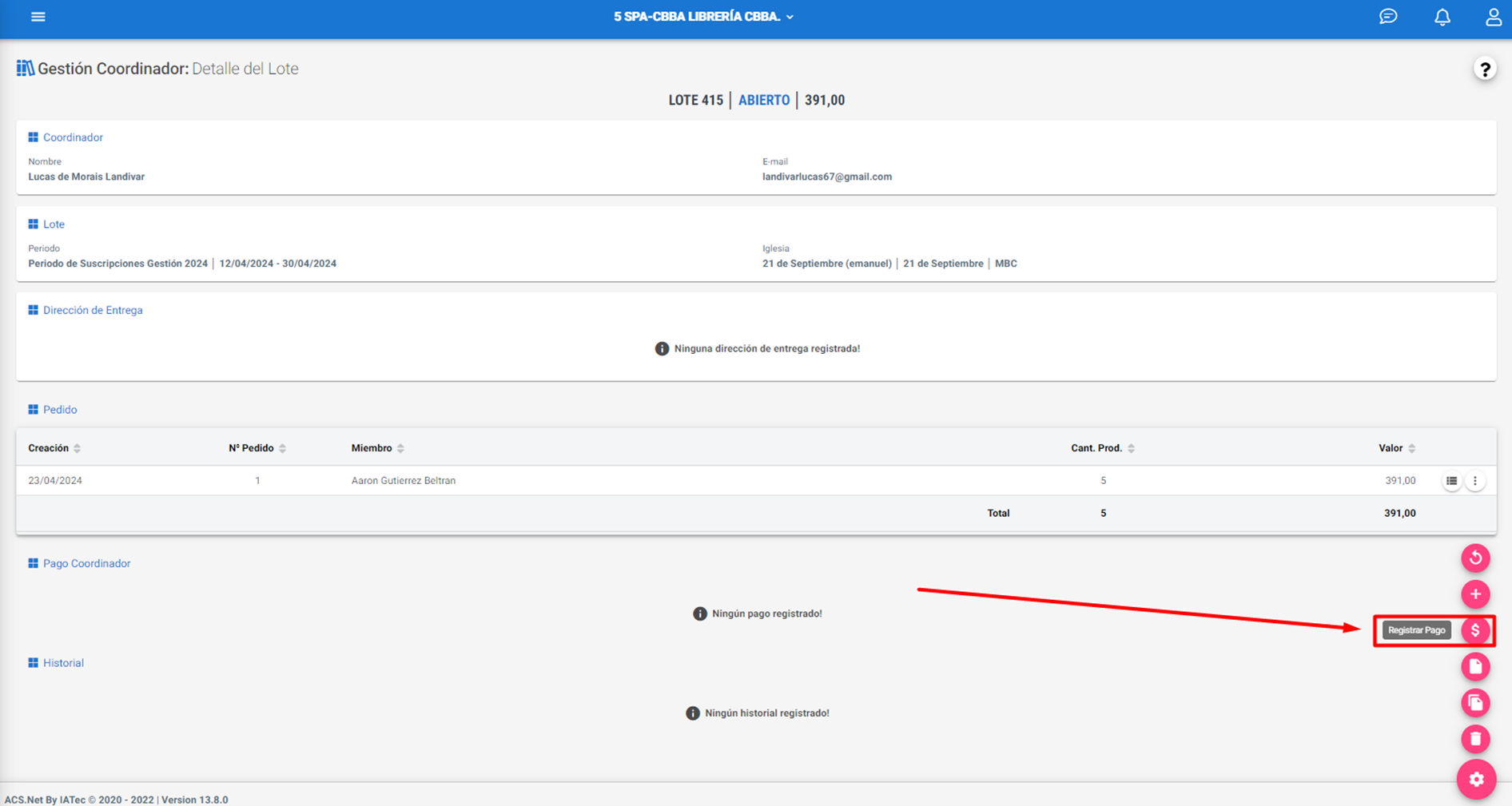Sort table by Miembro column
This screenshot has width=1512, height=806.
tap(377, 448)
